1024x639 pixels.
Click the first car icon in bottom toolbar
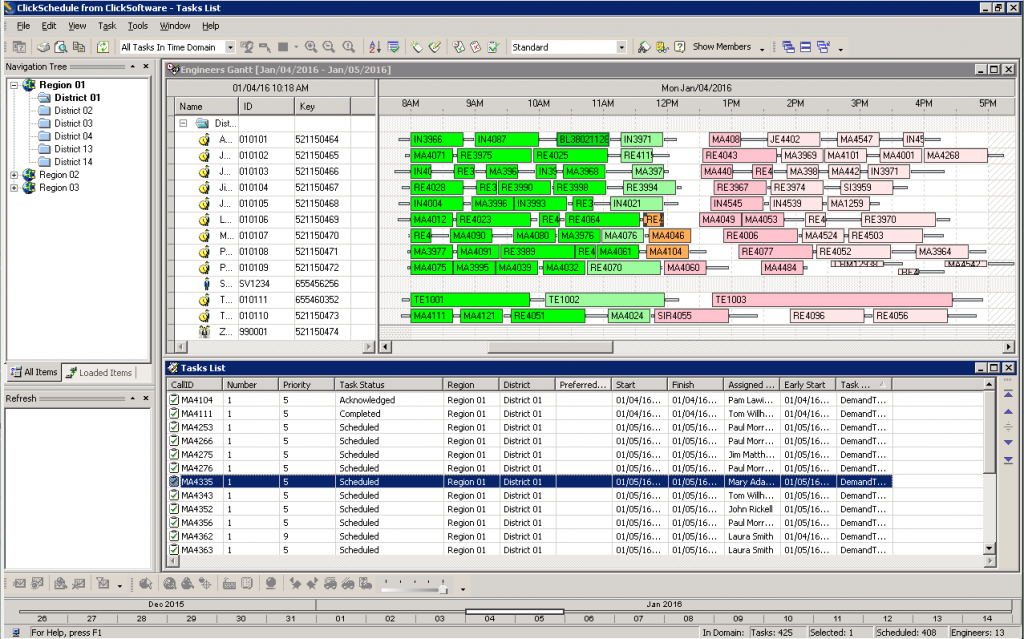click(330, 583)
